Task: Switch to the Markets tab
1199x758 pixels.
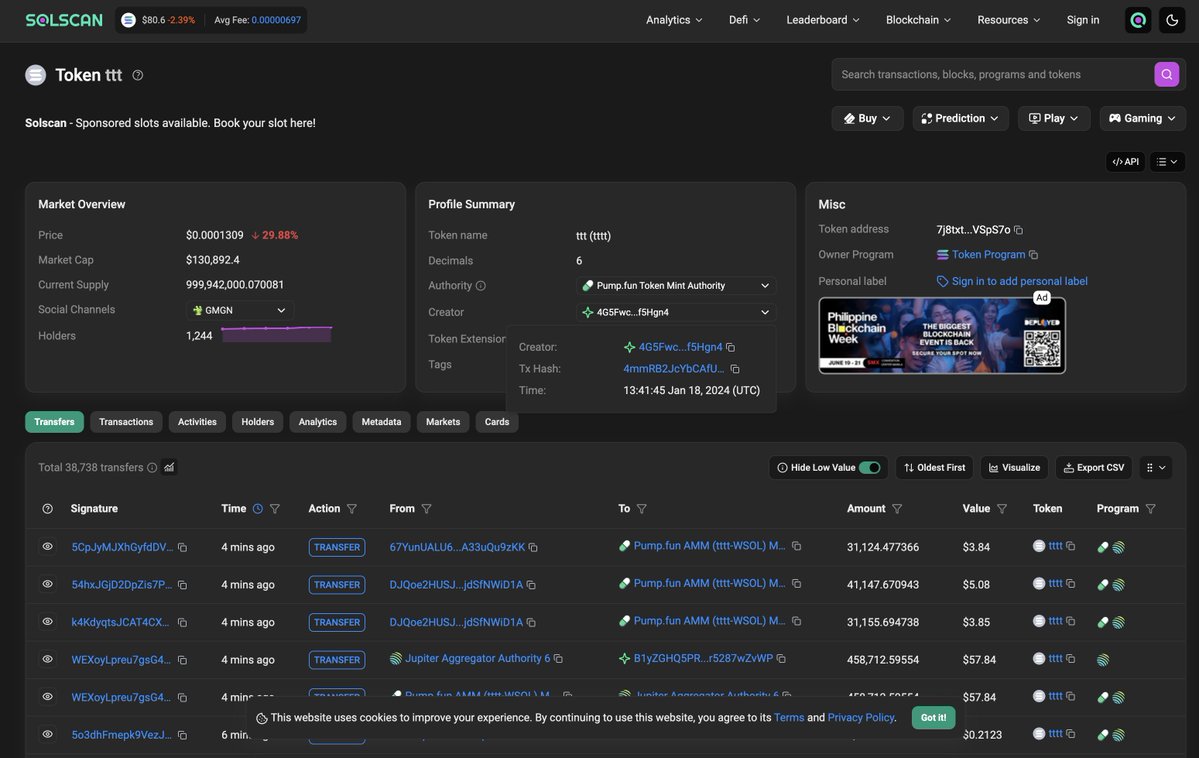Action: (x=443, y=422)
